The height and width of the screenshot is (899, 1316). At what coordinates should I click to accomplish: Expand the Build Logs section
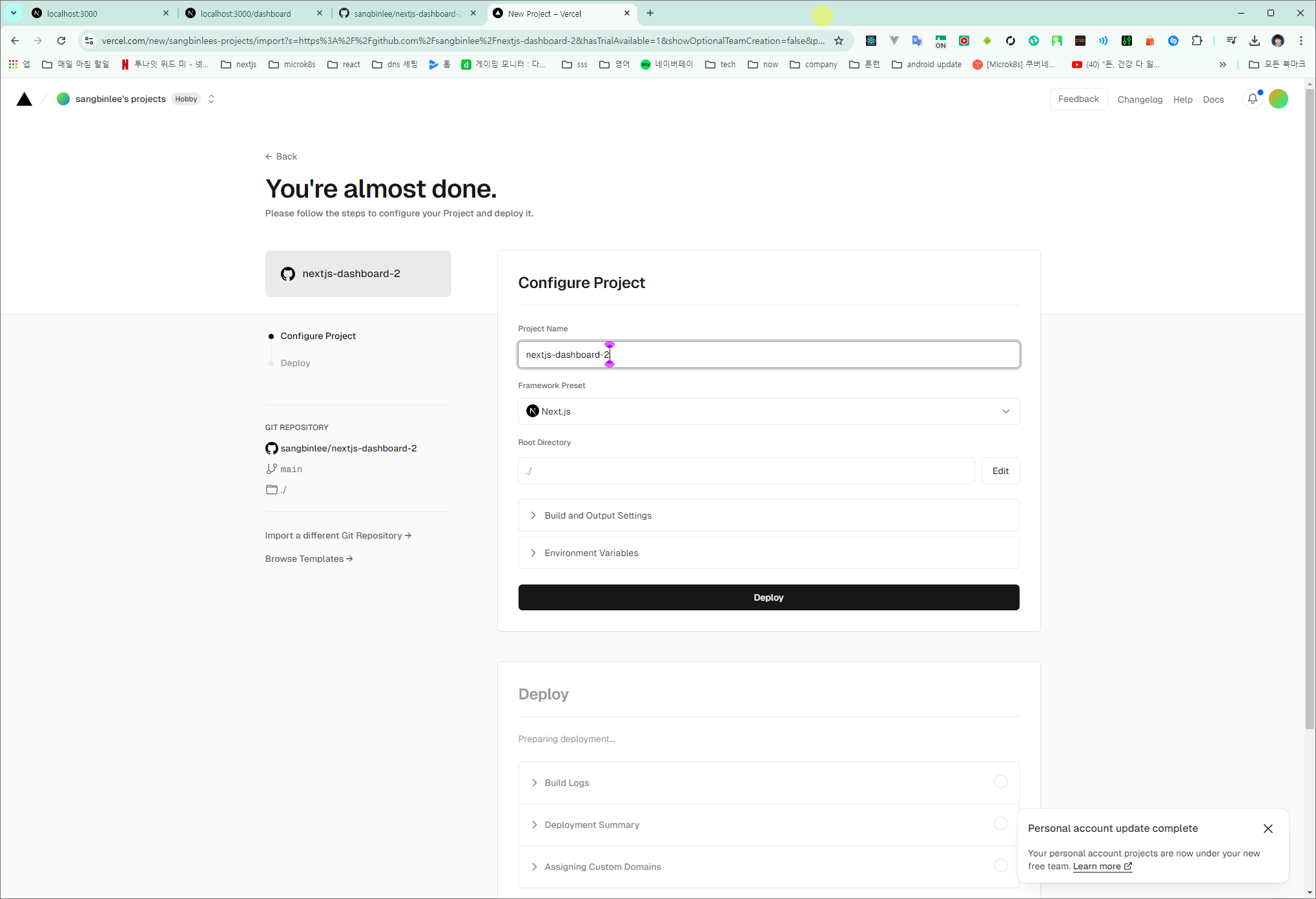[x=566, y=783]
